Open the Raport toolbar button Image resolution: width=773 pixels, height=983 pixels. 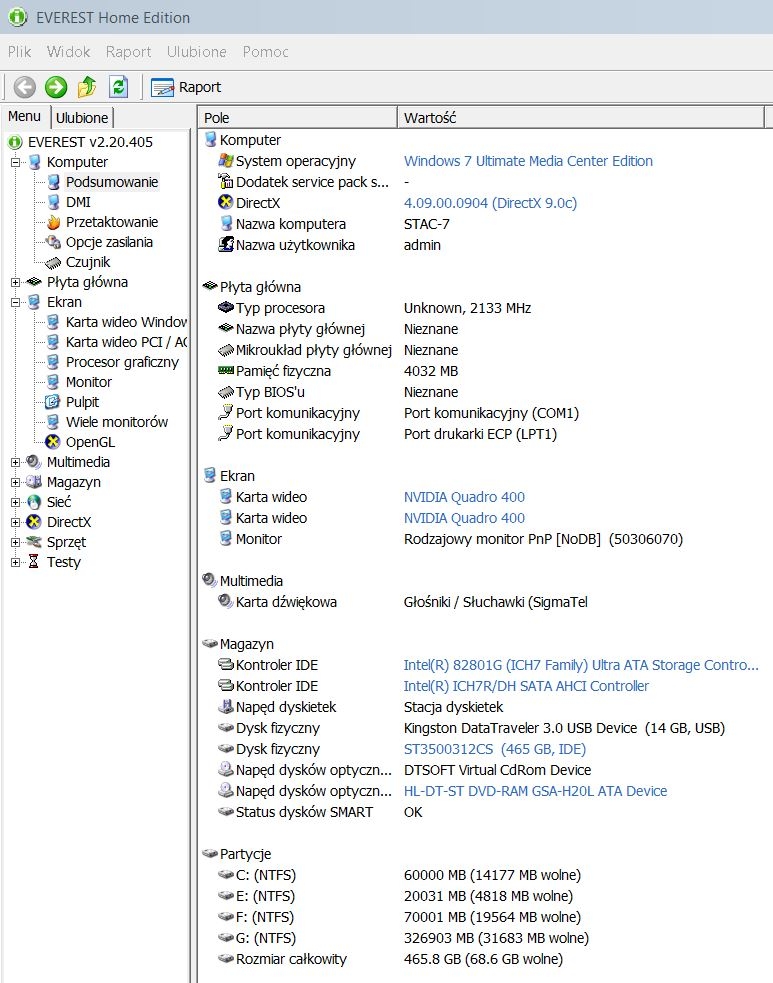point(186,87)
